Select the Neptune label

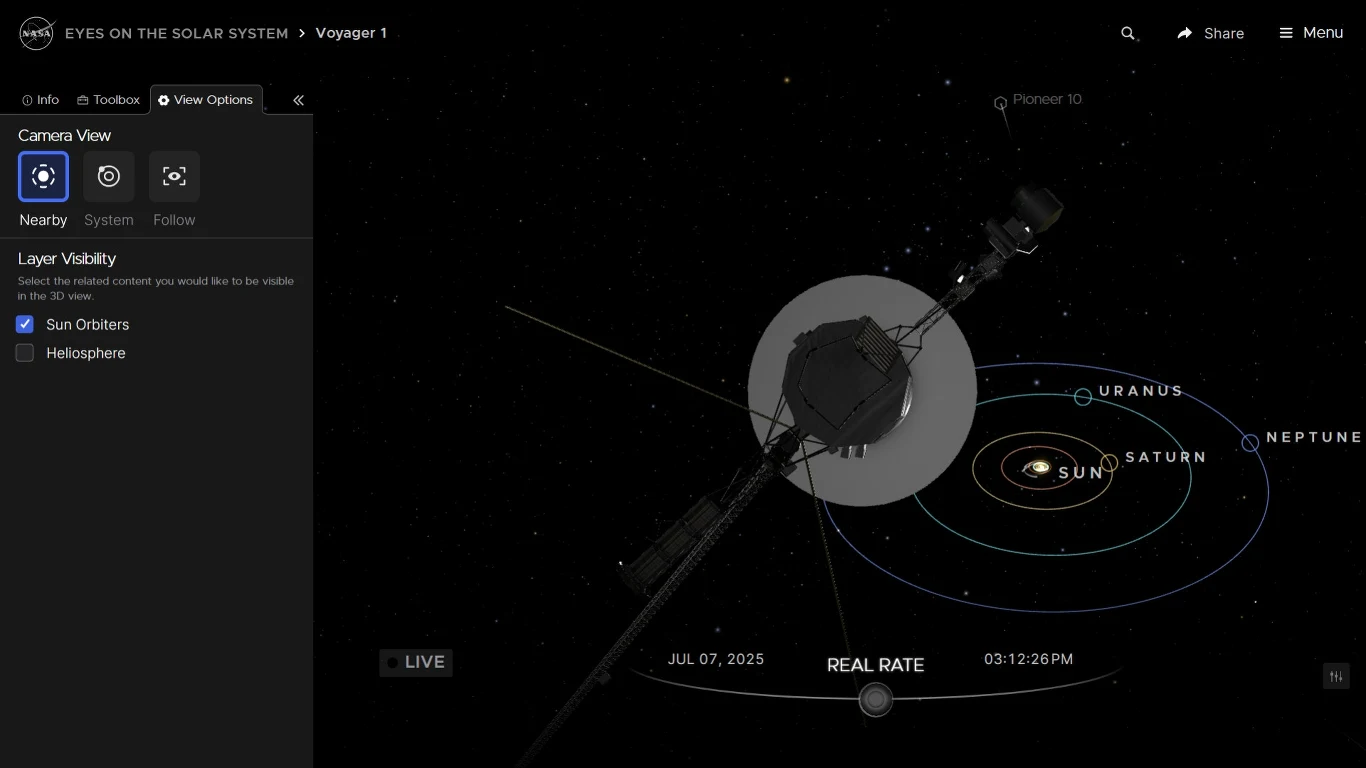1314,437
